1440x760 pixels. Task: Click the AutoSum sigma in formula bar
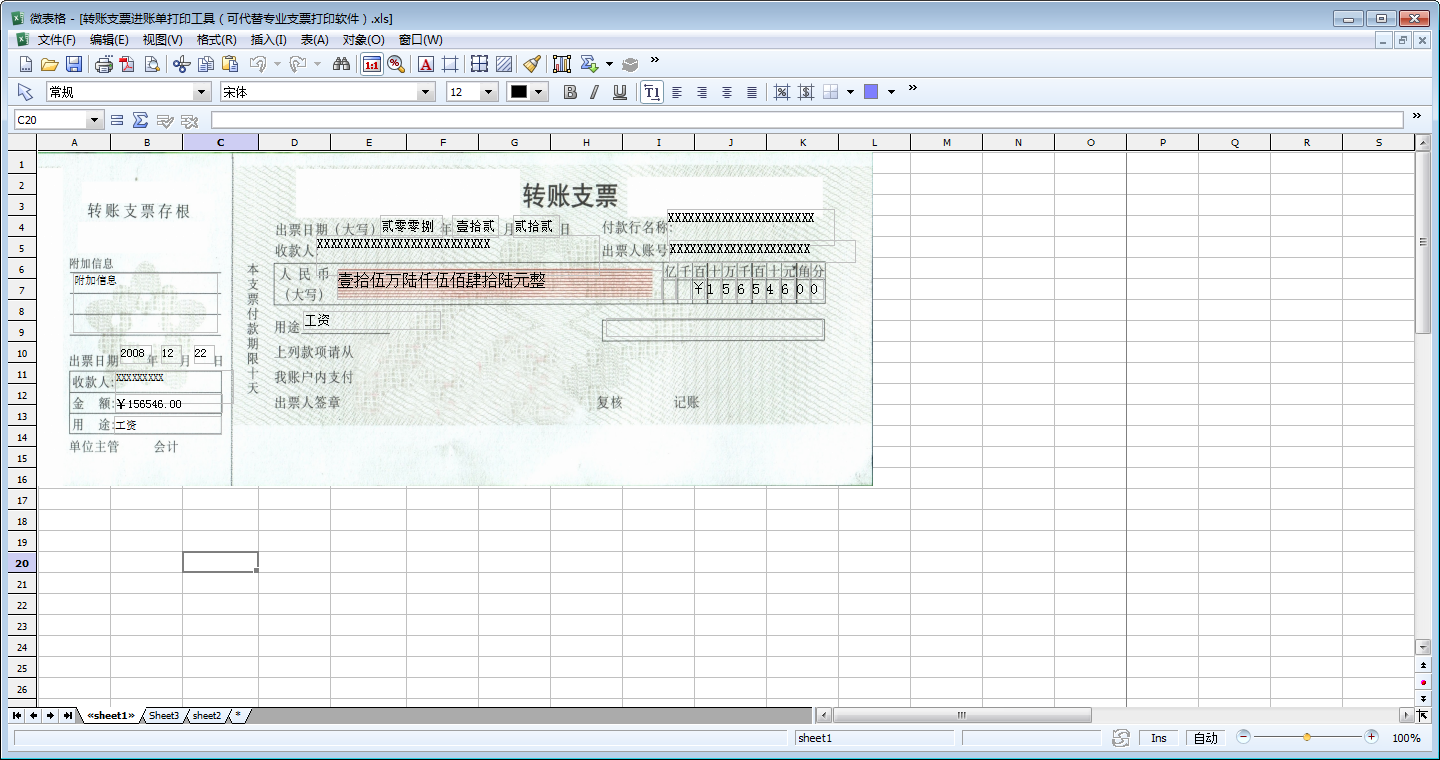(x=140, y=120)
